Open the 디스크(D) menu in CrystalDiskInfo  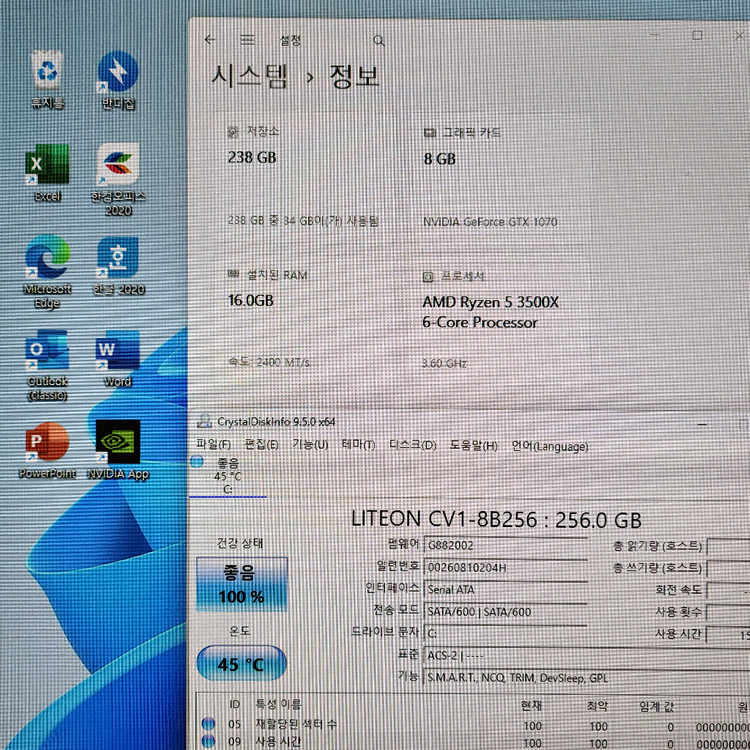tap(412, 445)
